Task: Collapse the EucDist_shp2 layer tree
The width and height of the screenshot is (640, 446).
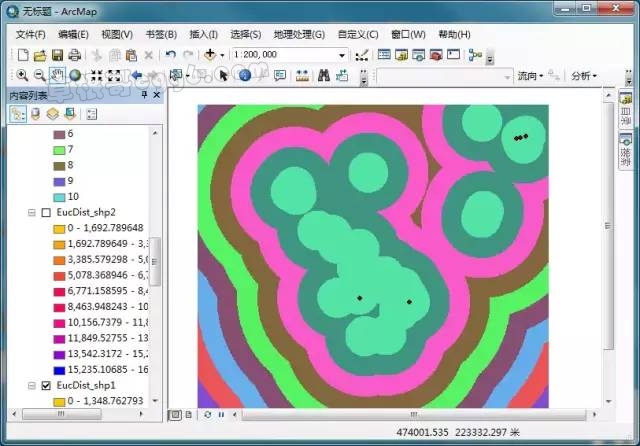Action: [32, 212]
